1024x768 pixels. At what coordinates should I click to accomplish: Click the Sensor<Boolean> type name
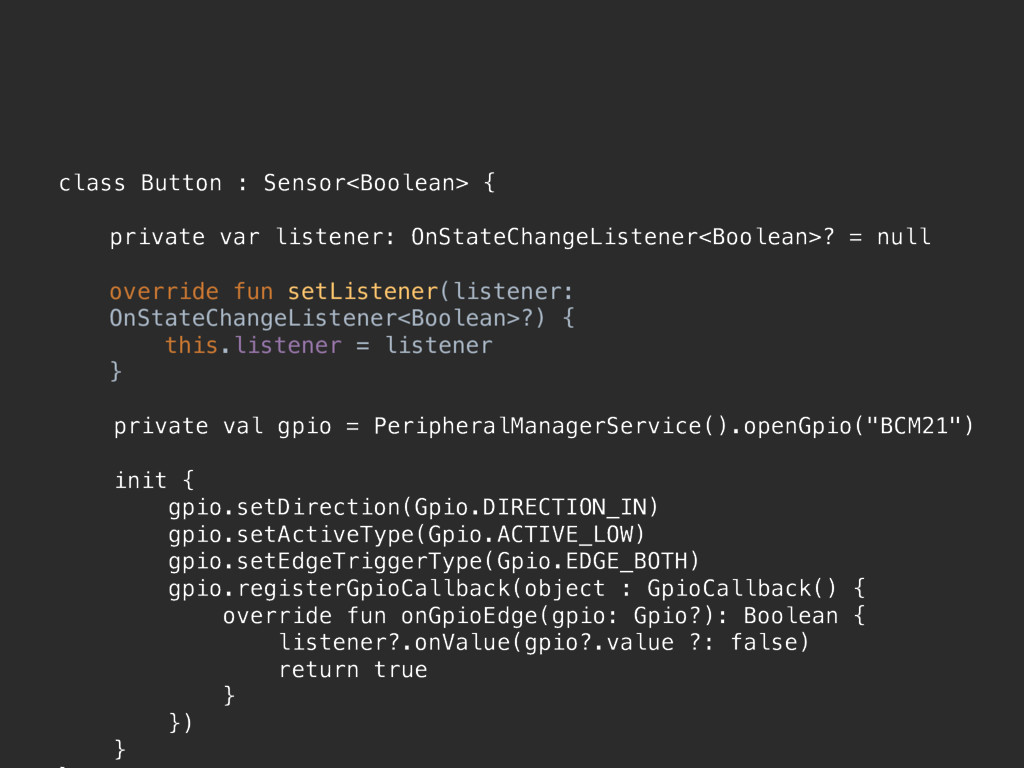[x=366, y=183]
